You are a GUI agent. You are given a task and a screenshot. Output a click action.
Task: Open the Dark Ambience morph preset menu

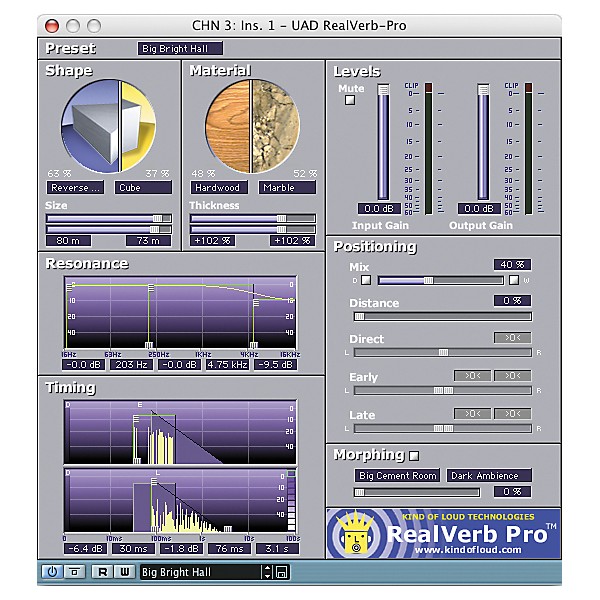[x=489, y=476]
